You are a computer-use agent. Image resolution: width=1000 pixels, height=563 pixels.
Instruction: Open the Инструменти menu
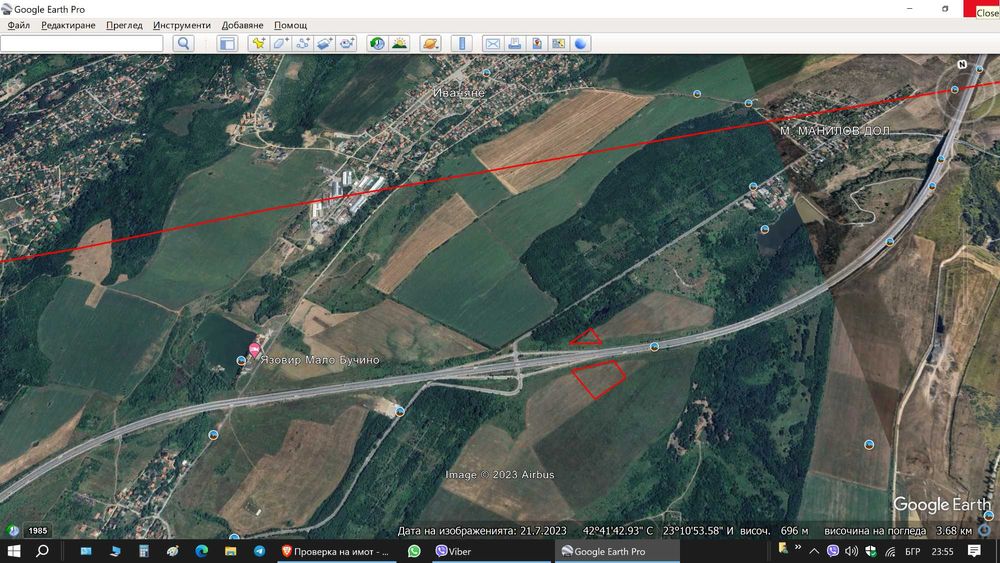pyautogui.click(x=182, y=25)
